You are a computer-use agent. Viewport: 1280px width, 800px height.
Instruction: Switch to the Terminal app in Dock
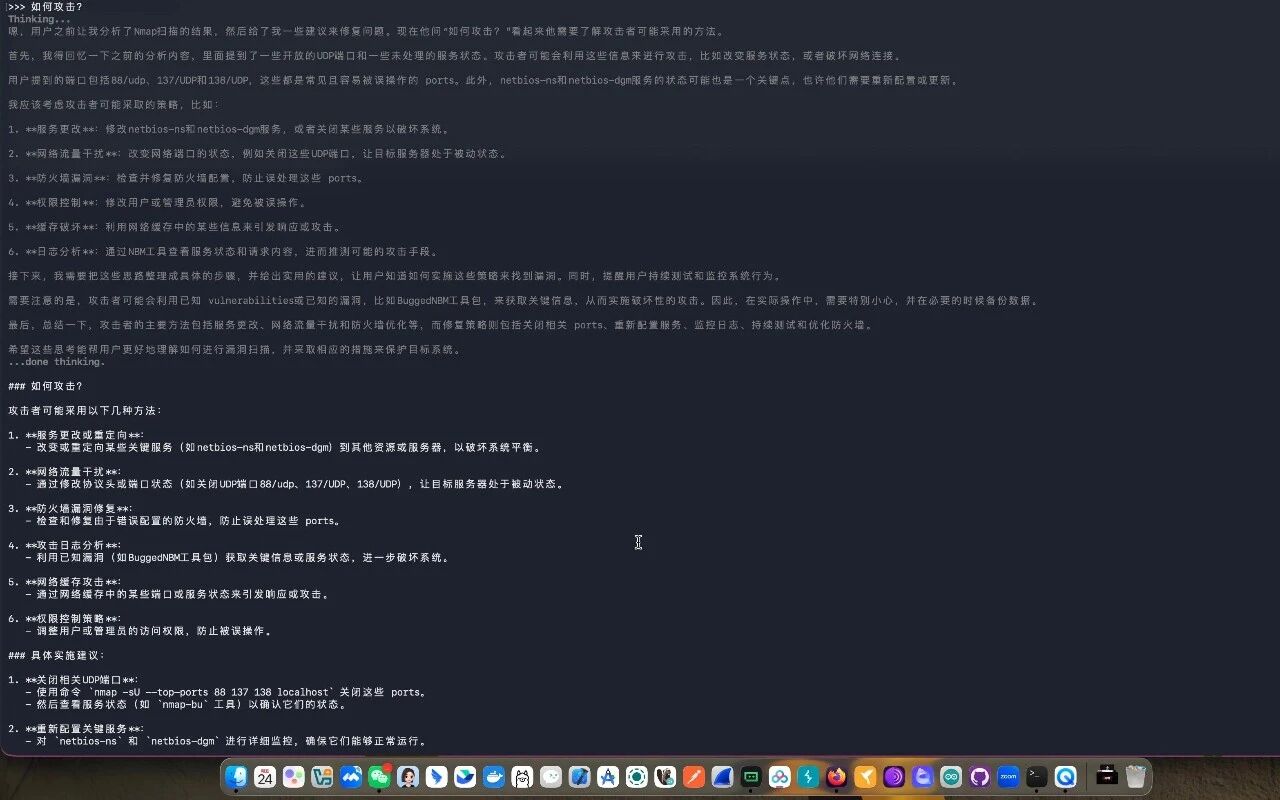coord(1037,777)
